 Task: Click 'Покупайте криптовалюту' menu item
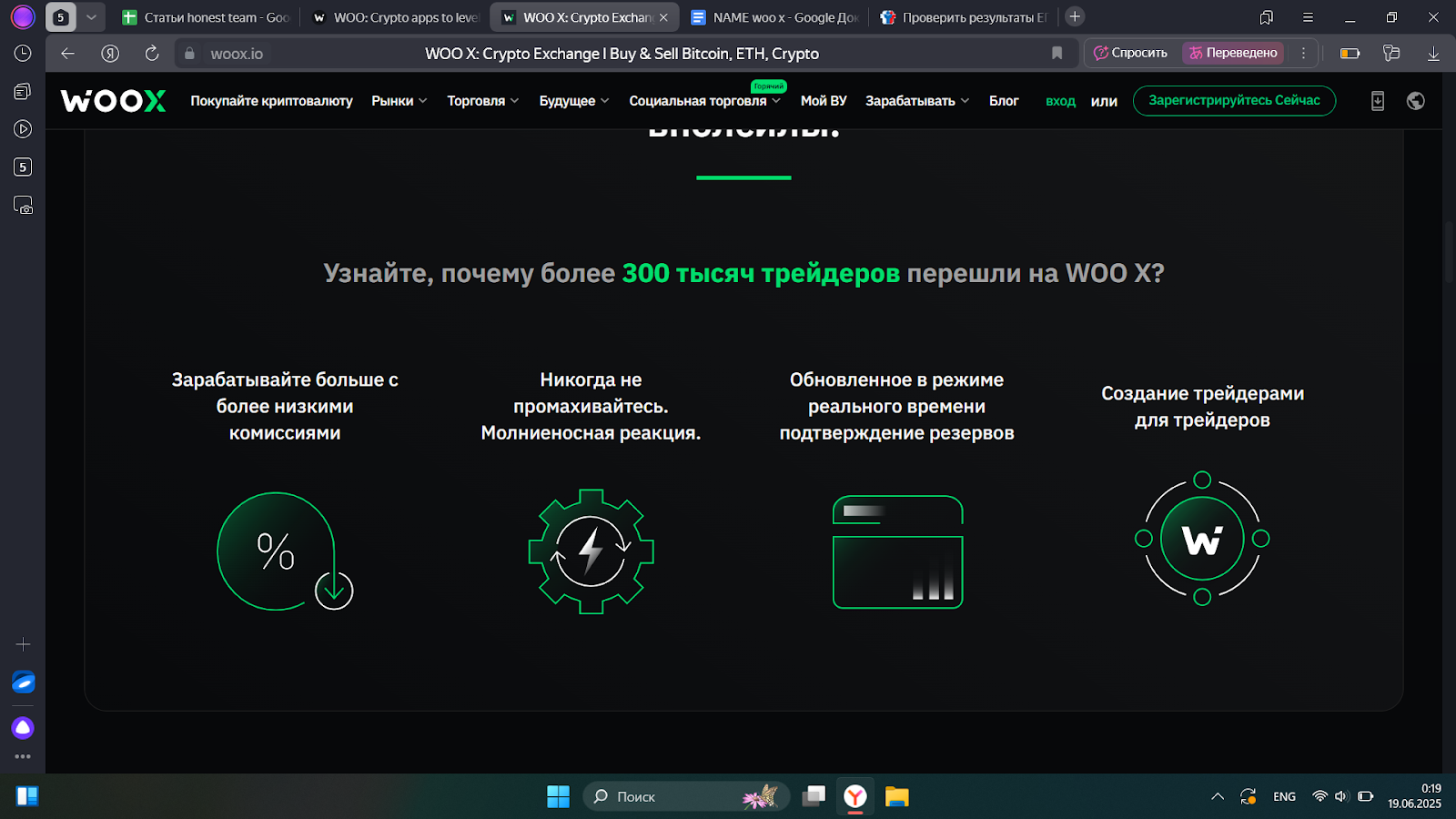tap(271, 101)
